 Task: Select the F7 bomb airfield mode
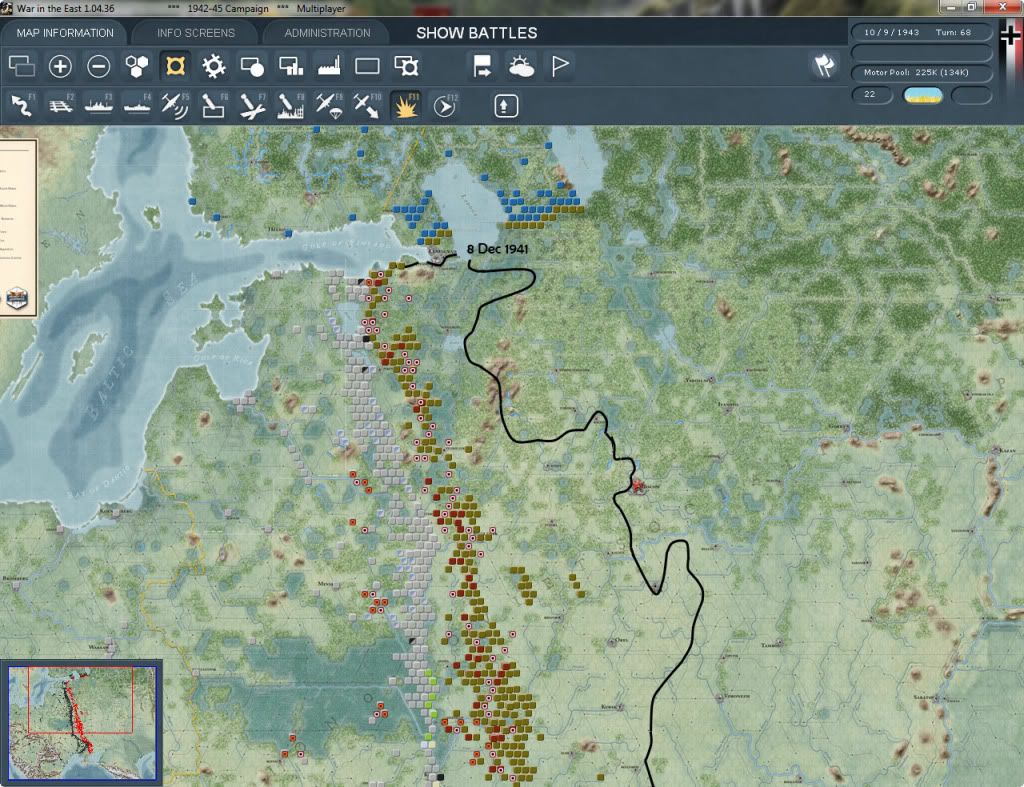click(x=252, y=106)
